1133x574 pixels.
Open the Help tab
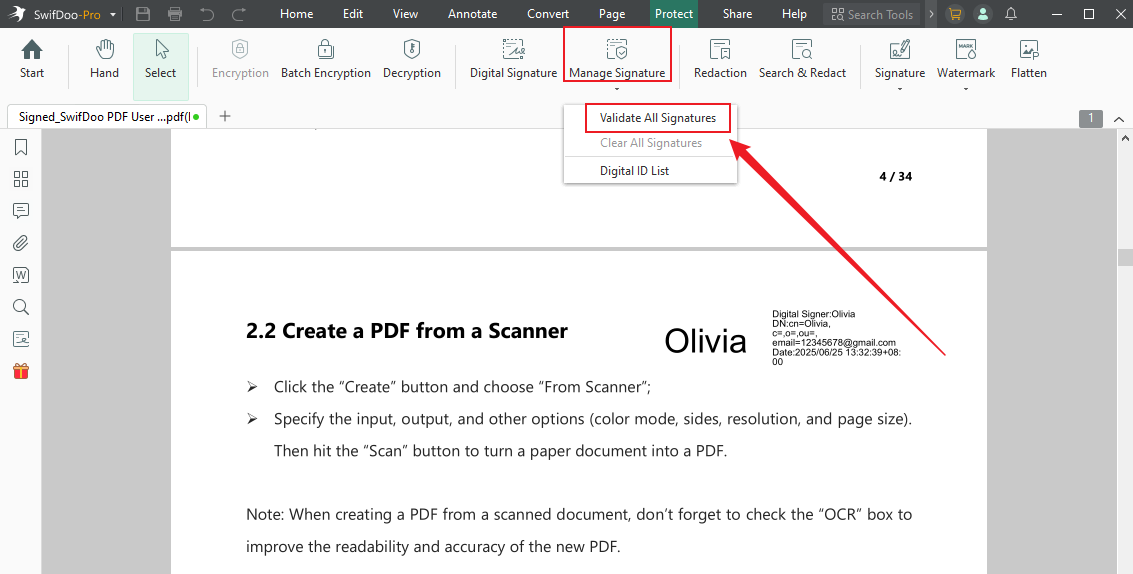pyautogui.click(x=794, y=14)
